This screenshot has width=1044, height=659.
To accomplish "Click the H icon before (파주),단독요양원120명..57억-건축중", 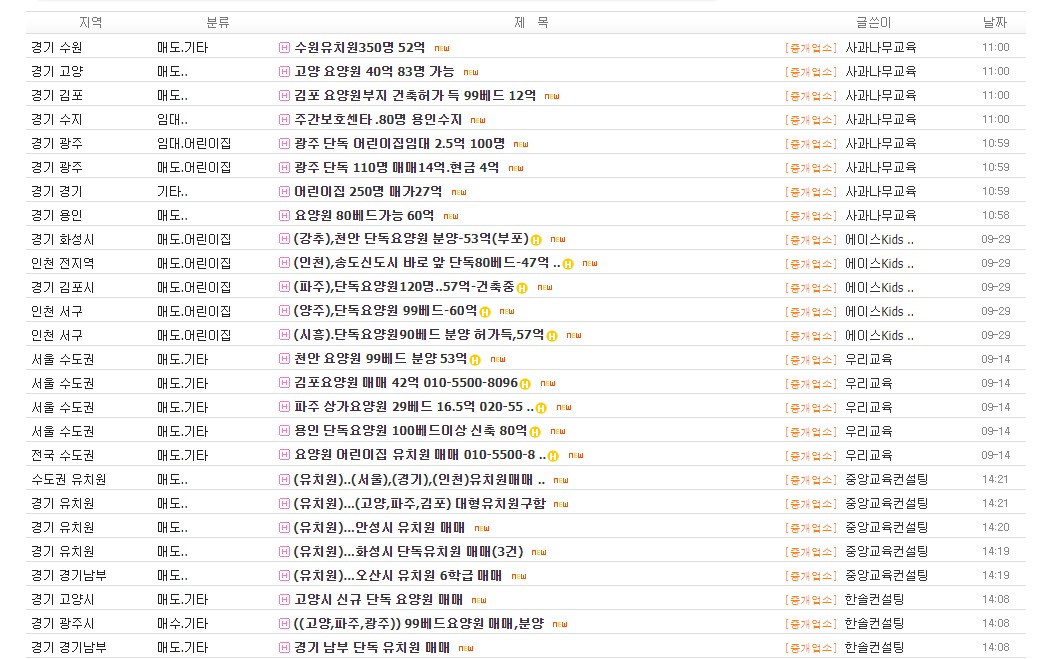I will coord(284,287).
